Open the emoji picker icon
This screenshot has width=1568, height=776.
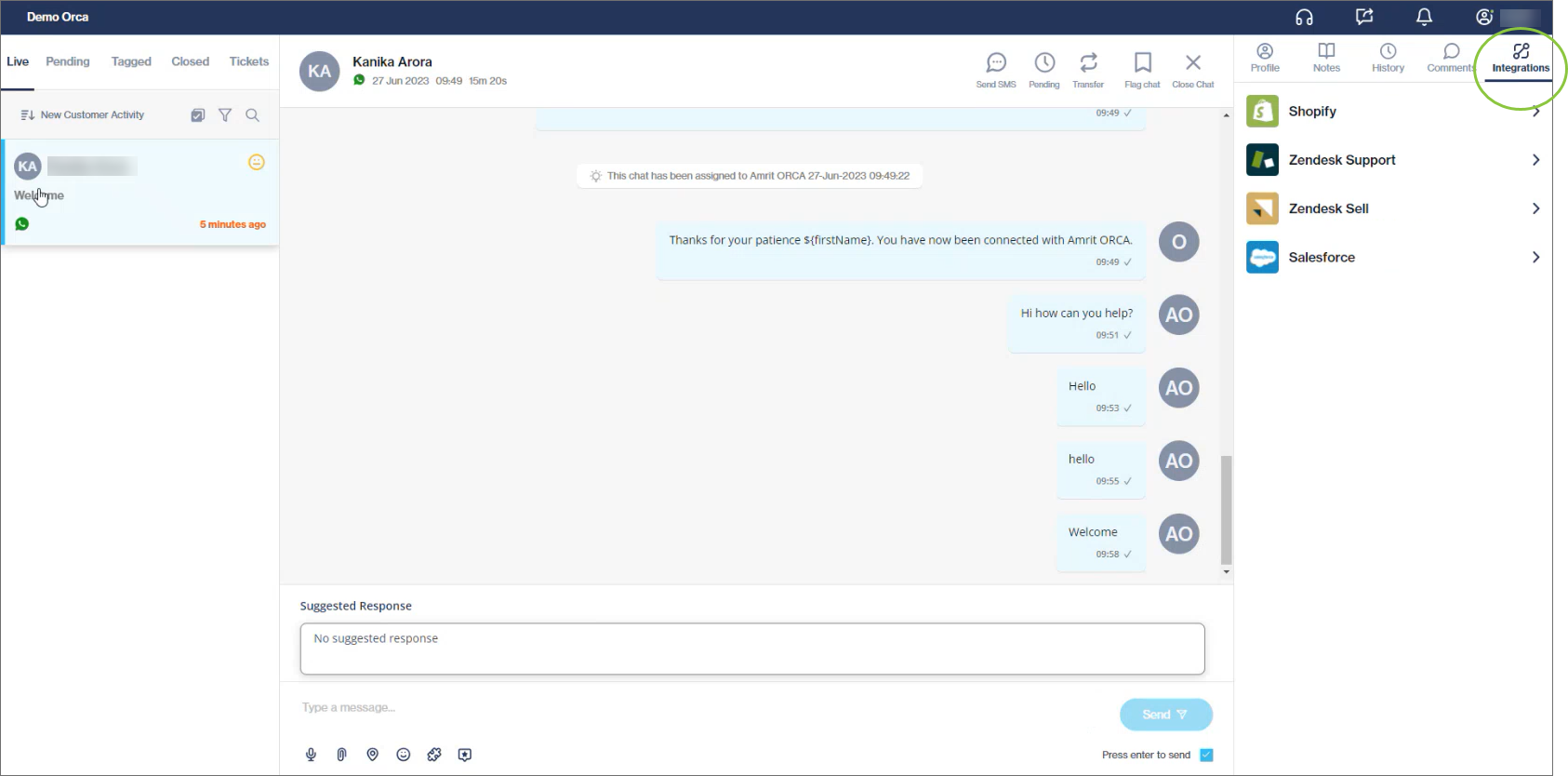click(403, 755)
